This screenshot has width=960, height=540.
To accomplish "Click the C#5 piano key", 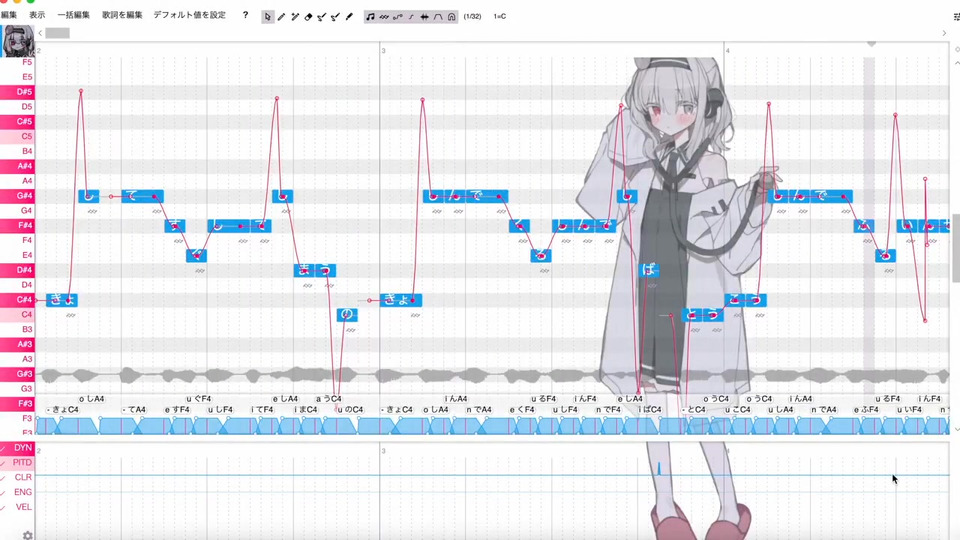I will pyautogui.click(x=17, y=121).
